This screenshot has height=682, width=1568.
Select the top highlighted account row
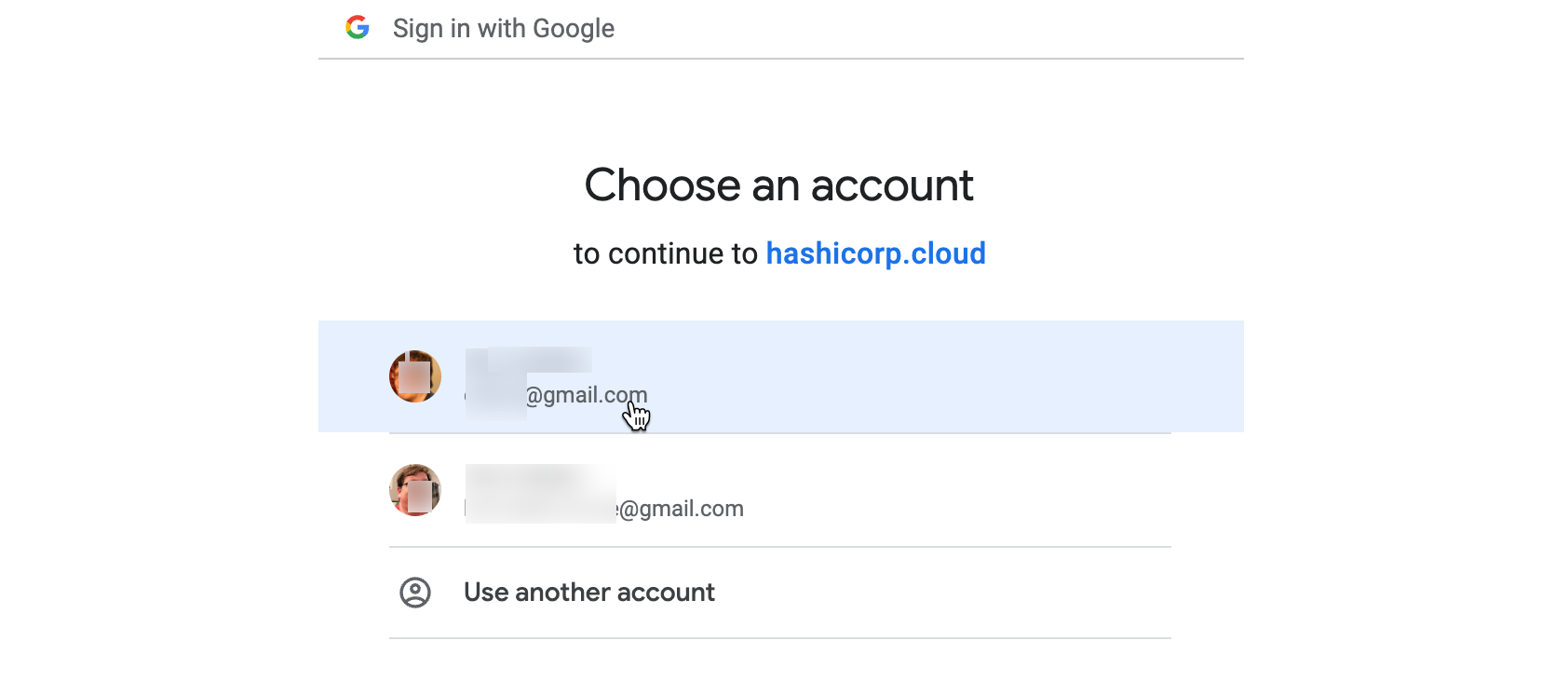point(779,376)
